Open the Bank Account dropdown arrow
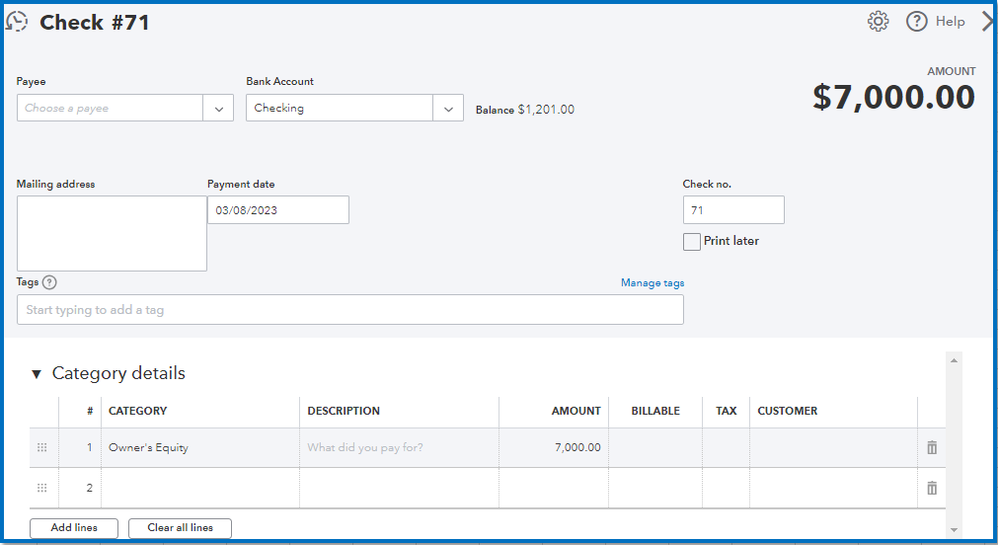 click(448, 108)
